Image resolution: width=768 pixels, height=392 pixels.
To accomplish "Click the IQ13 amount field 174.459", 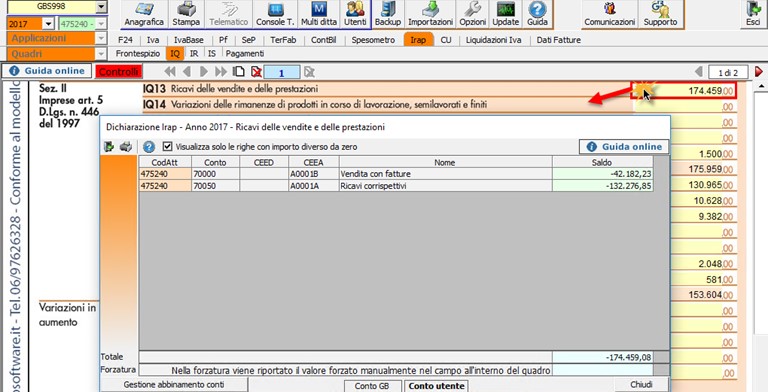I will 684,91.
